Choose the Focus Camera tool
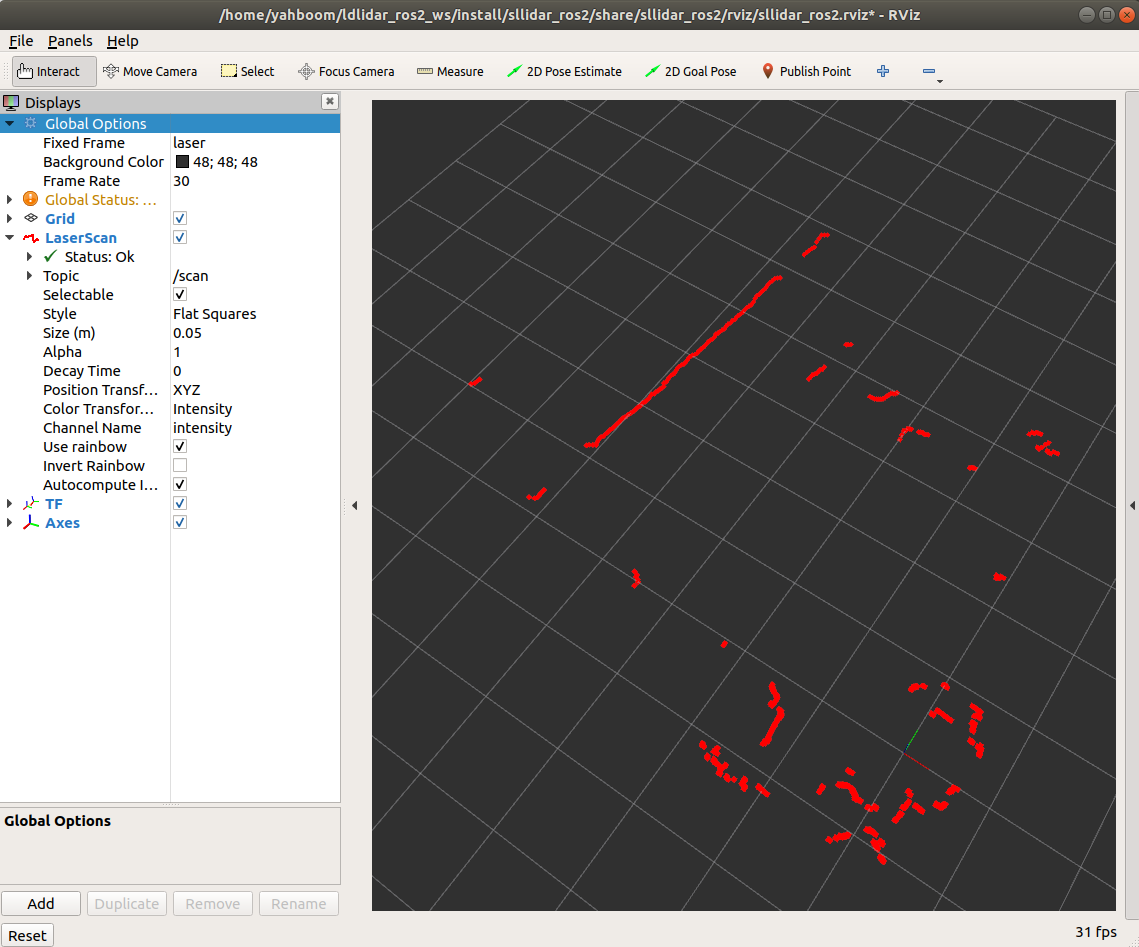The height and width of the screenshot is (947, 1139). point(346,71)
